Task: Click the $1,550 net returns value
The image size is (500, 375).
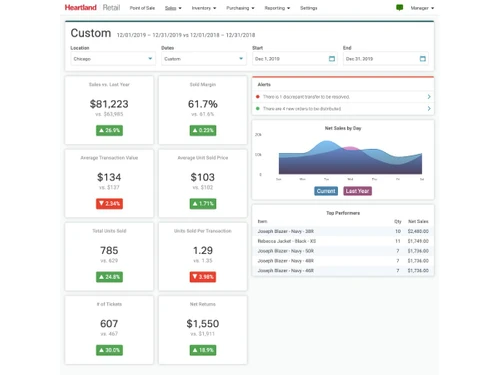Action: click(x=203, y=324)
